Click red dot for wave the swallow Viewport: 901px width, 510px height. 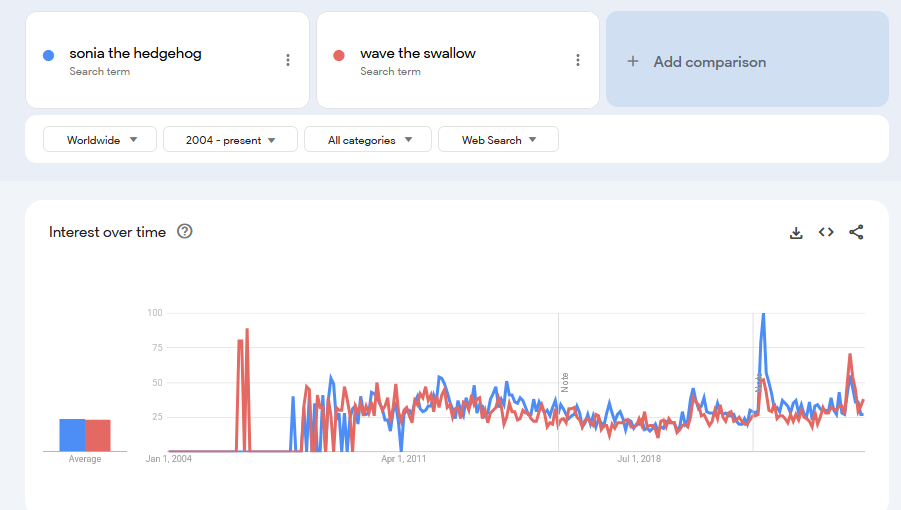point(339,55)
